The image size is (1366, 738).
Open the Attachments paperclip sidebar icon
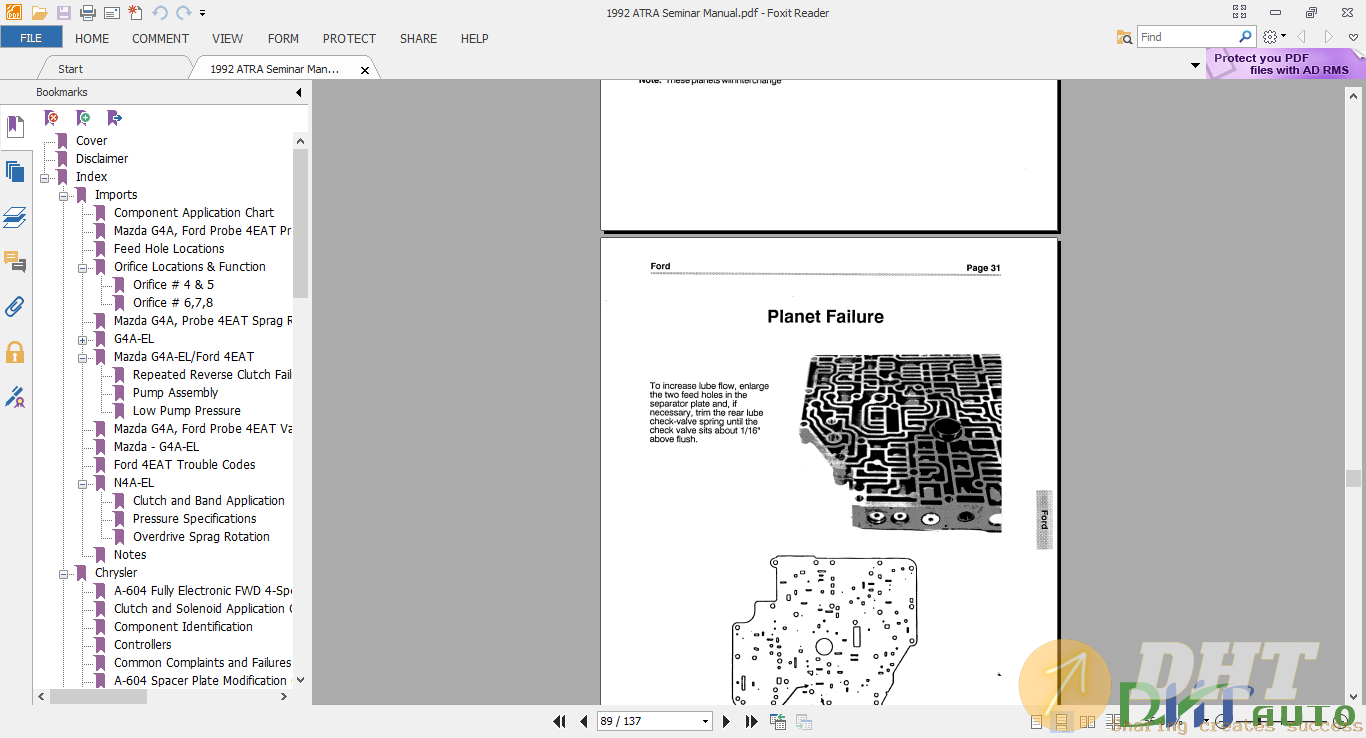pos(15,307)
